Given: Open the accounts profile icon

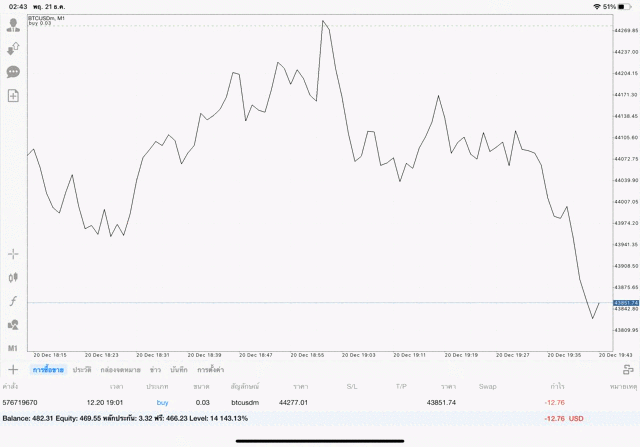Looking at the screenshot, I should [14, 25].
